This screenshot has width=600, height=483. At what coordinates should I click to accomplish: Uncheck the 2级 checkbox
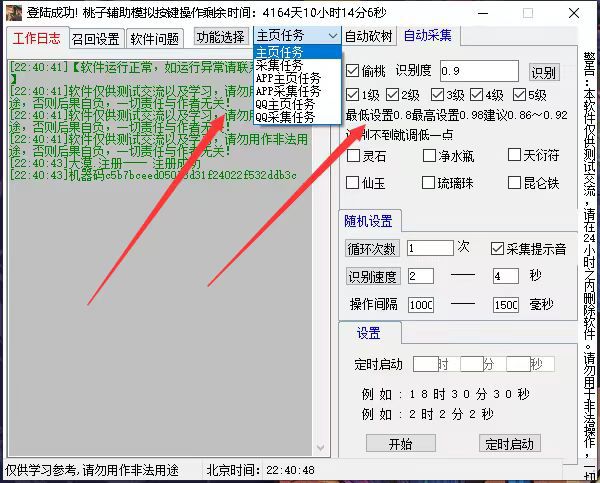tap(392, 95)
